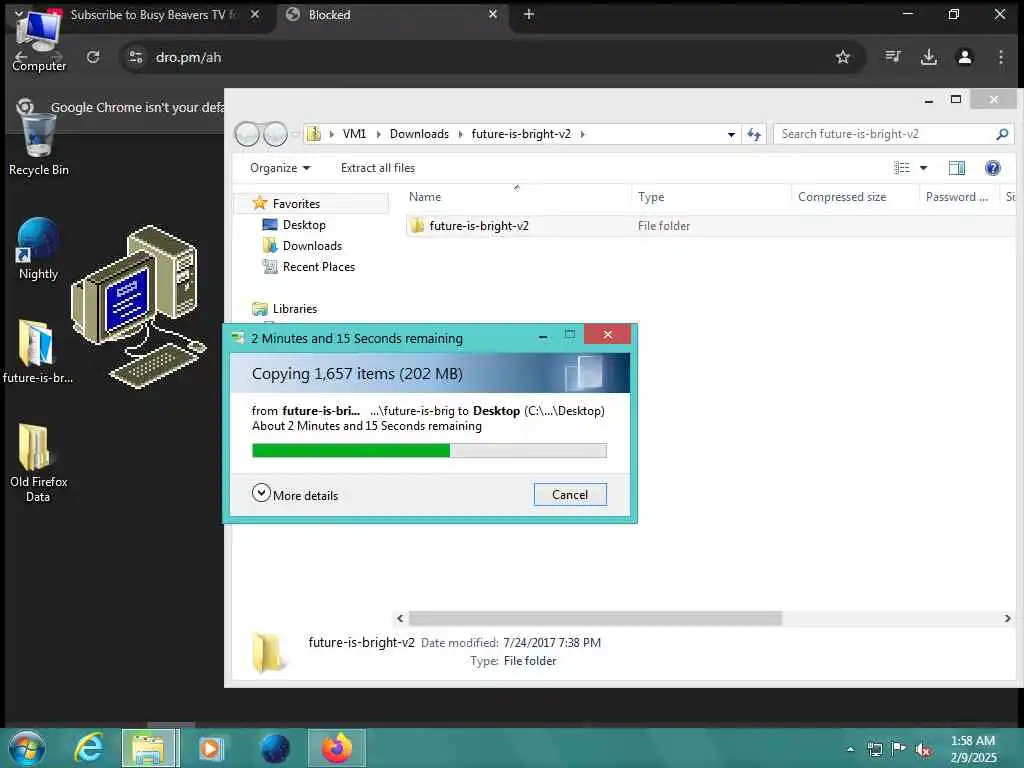Sort by Password column
1024x768 pixels.
[957, 197]
